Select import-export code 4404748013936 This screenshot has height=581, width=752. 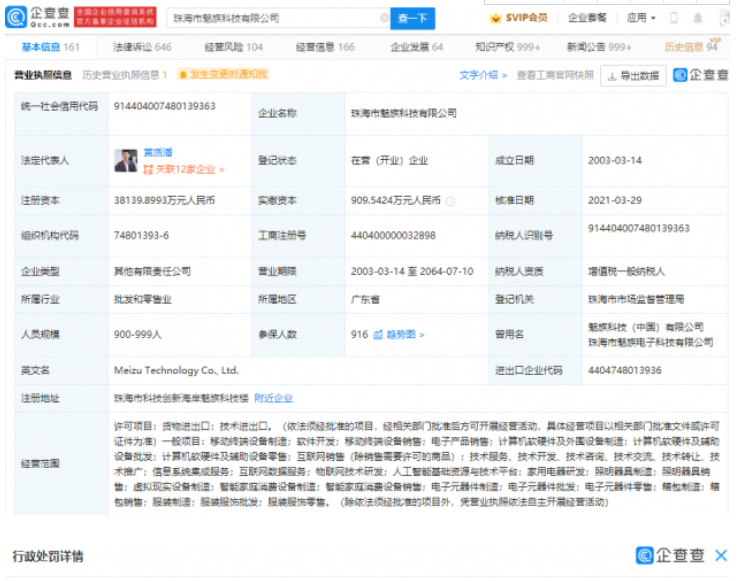624,370
